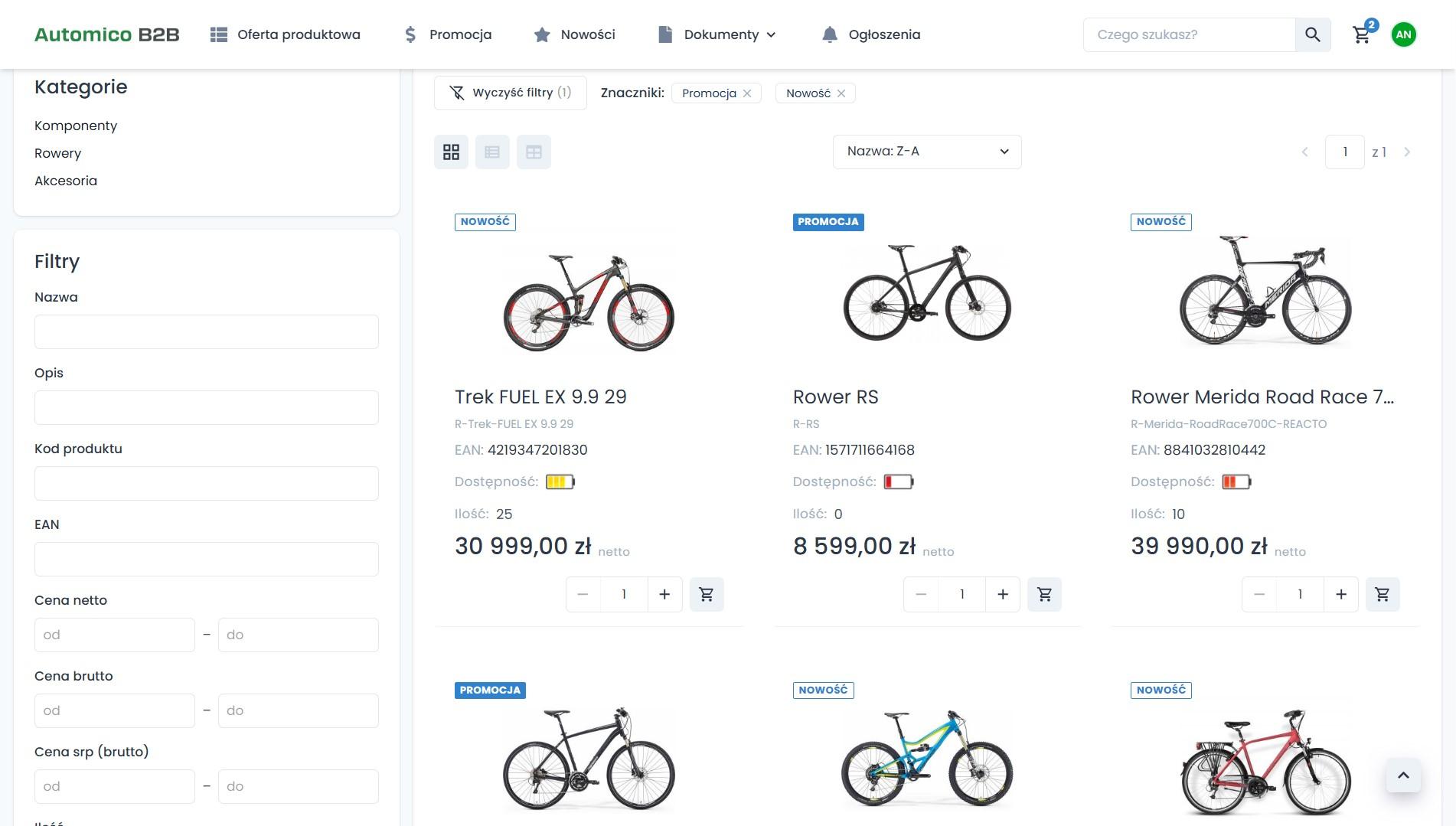Switch to grid tile view
Viewport: 1456px width, 826px height.
[x=451, y=152]
